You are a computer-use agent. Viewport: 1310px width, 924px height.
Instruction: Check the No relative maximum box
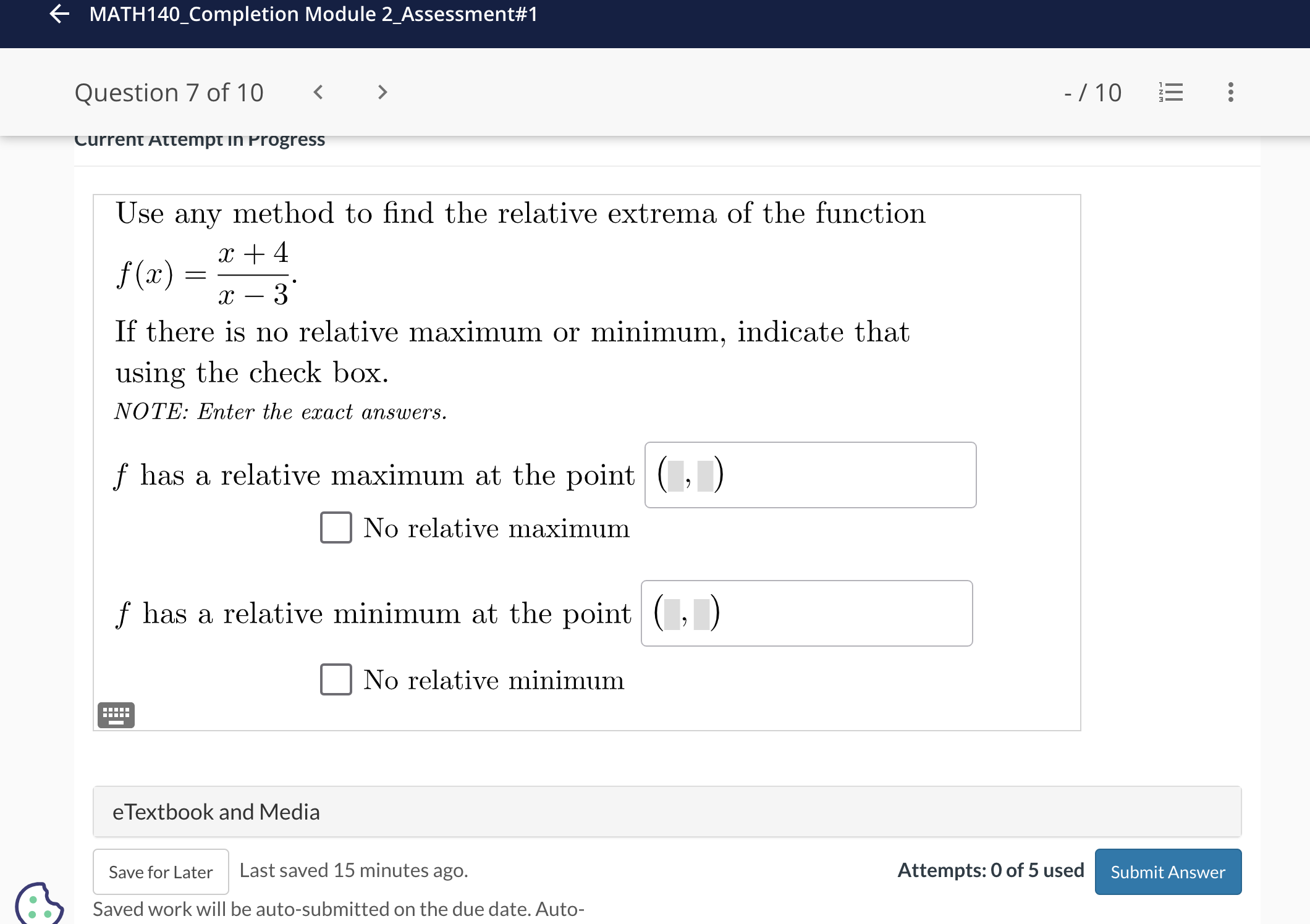coord(336,527)
